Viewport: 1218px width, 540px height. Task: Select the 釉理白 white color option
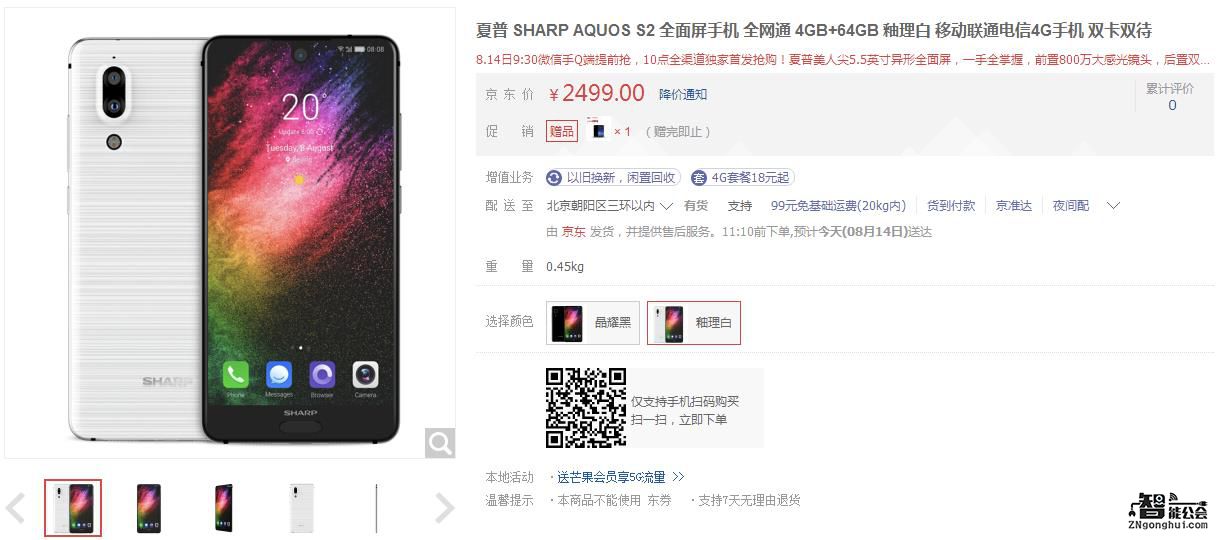694,323
